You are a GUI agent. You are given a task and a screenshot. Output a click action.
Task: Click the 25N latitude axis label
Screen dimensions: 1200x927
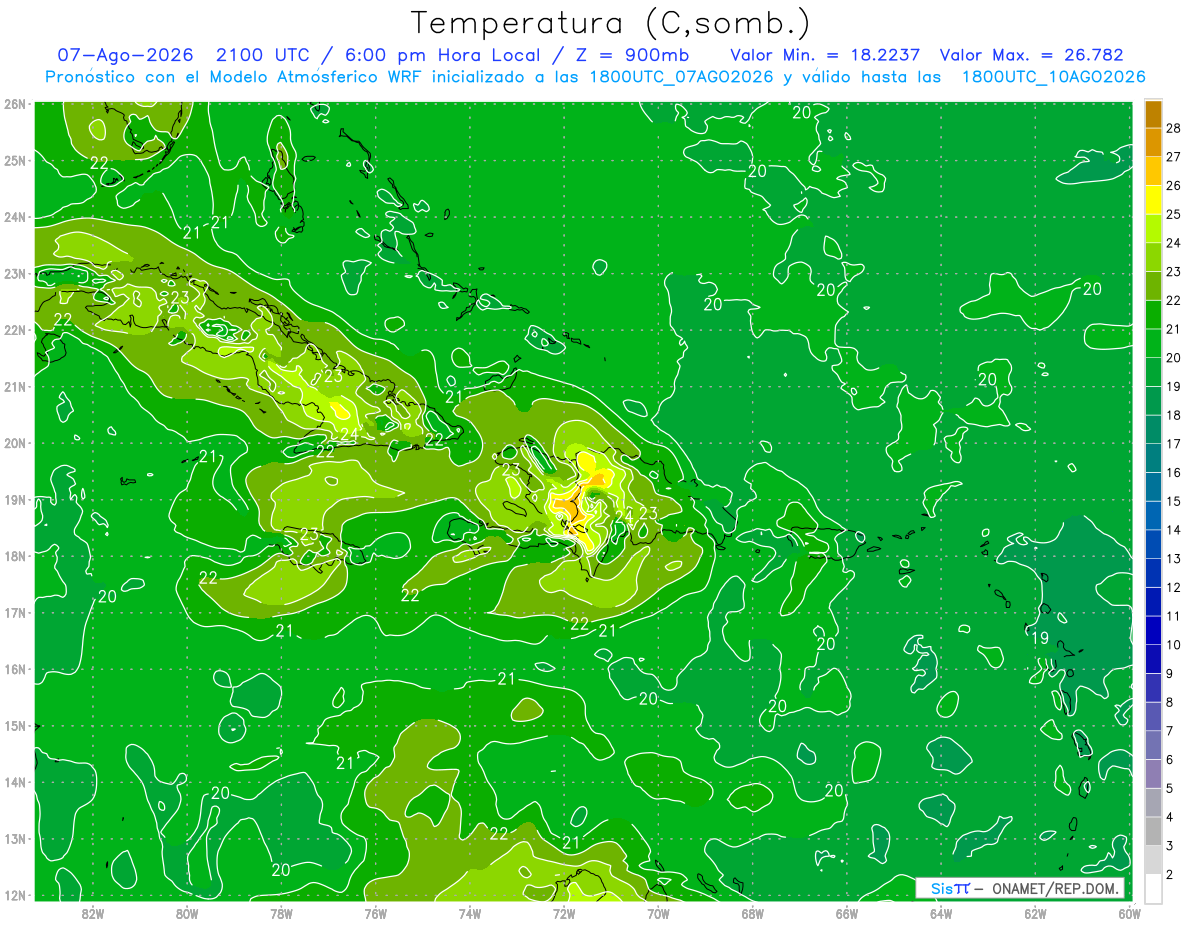(x=14, y=160)
